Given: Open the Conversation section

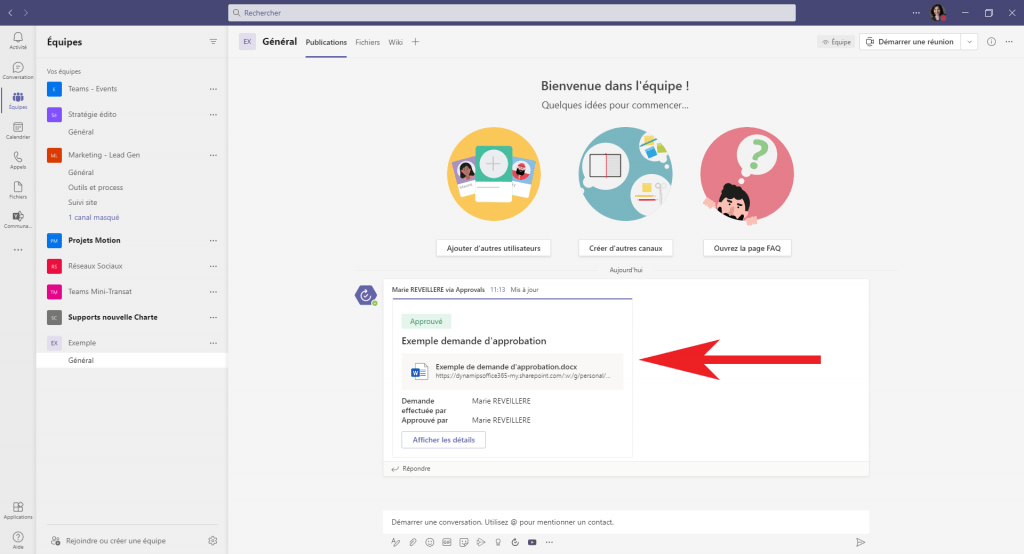Looking at the screenshot, I should (x=18, y=71).
